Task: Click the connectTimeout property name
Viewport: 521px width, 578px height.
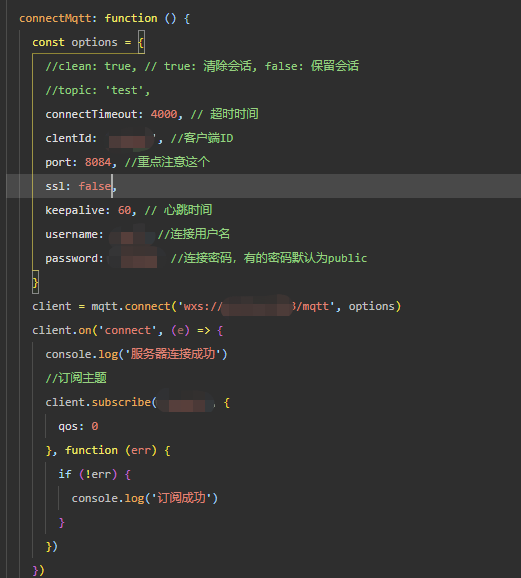Action: [x=91, y=114]
